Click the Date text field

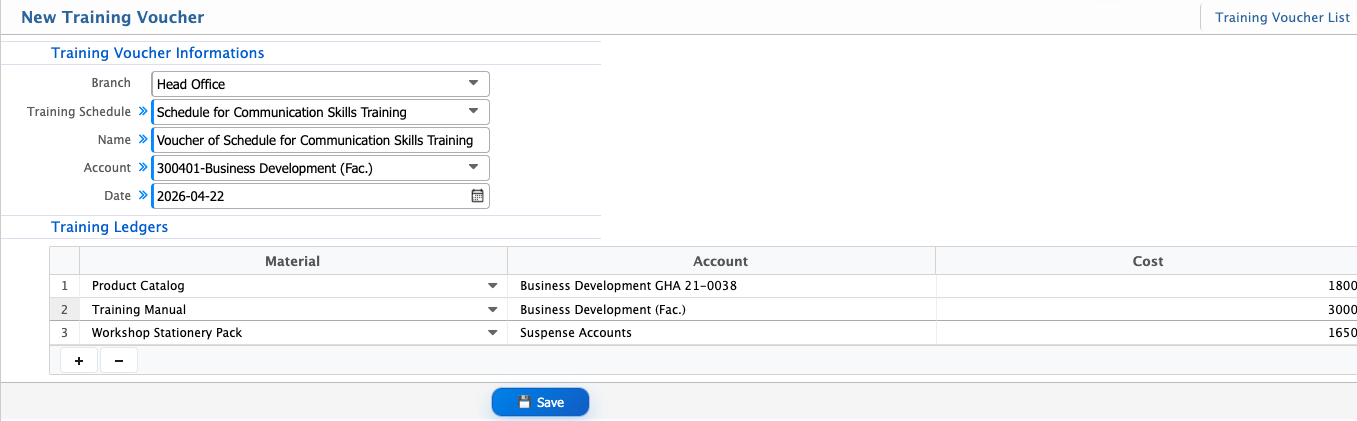310,196
